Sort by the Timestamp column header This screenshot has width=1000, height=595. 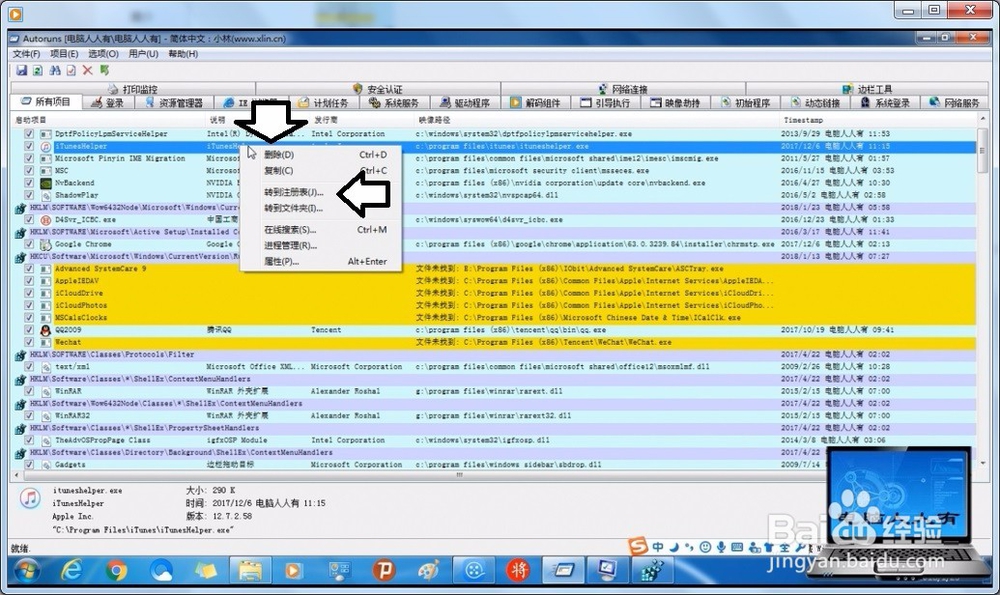879,120
